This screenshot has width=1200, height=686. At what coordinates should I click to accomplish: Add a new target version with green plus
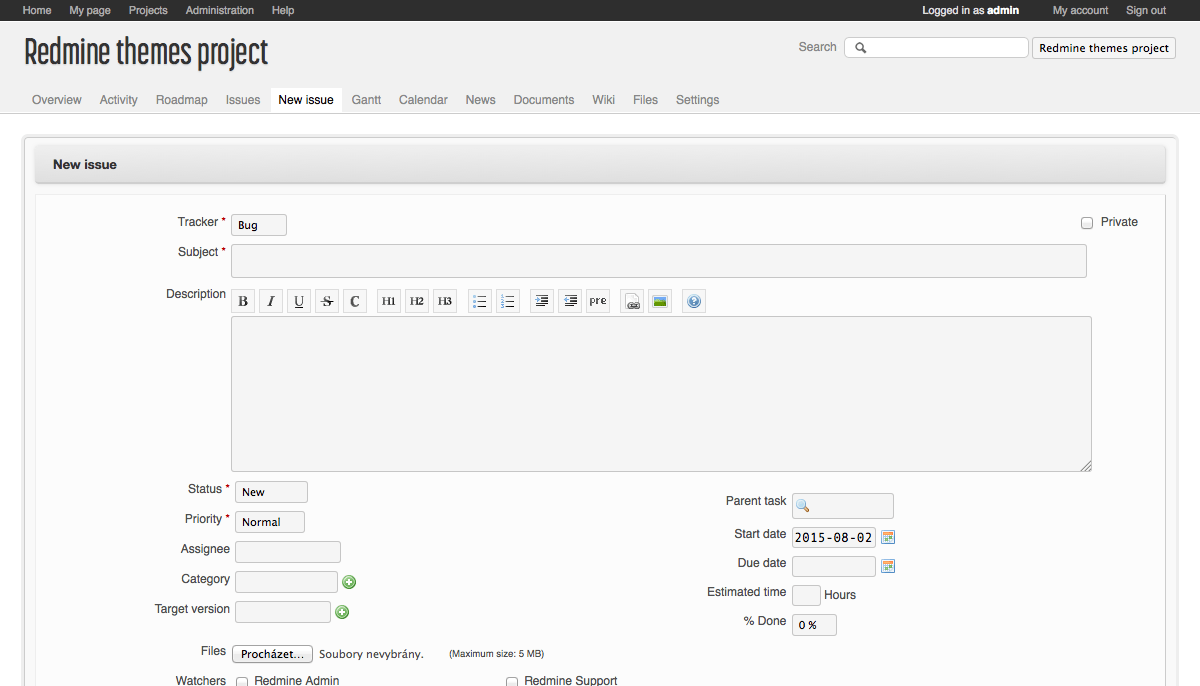click(342, 612)
